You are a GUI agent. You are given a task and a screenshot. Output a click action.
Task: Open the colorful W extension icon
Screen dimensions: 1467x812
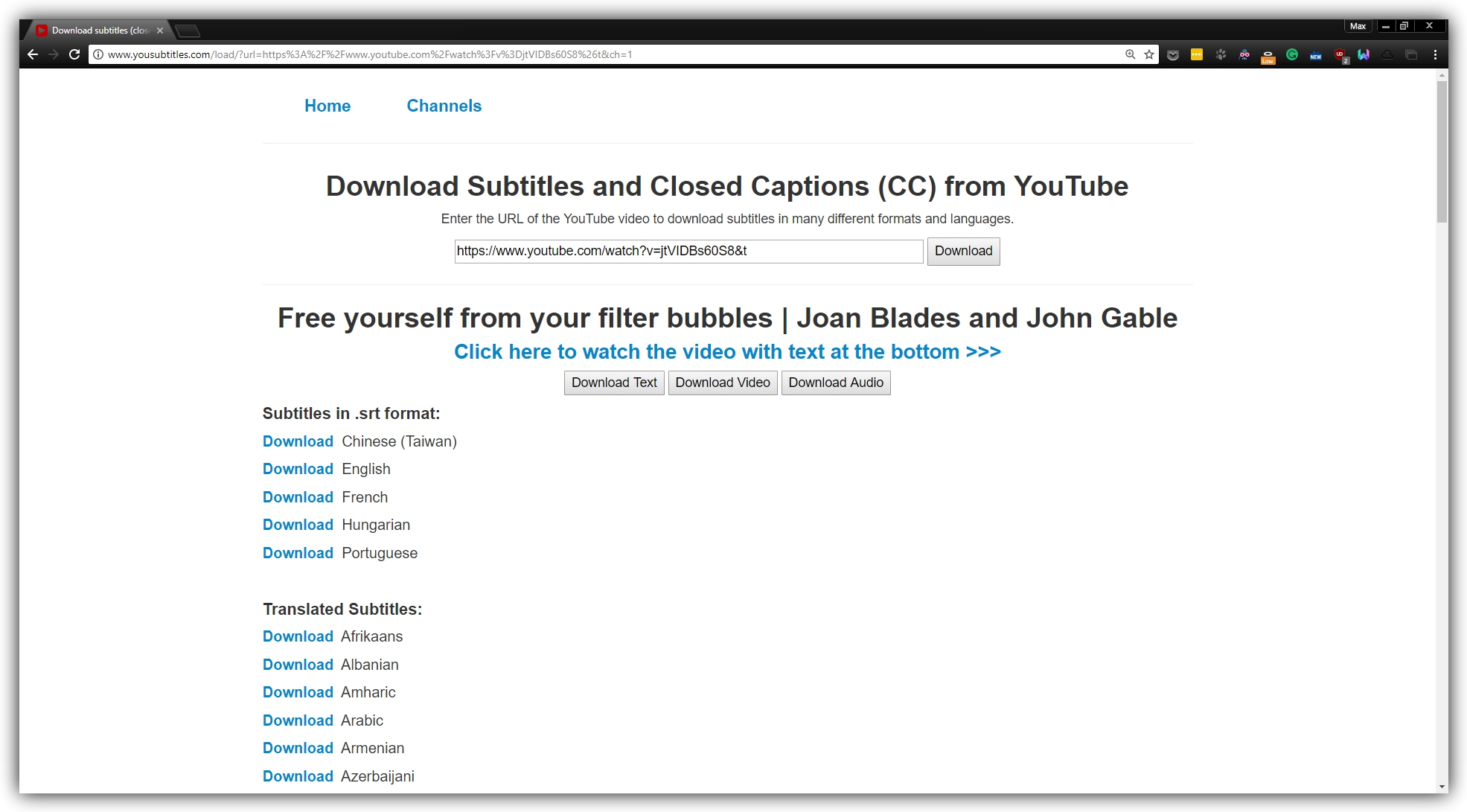1364,54
